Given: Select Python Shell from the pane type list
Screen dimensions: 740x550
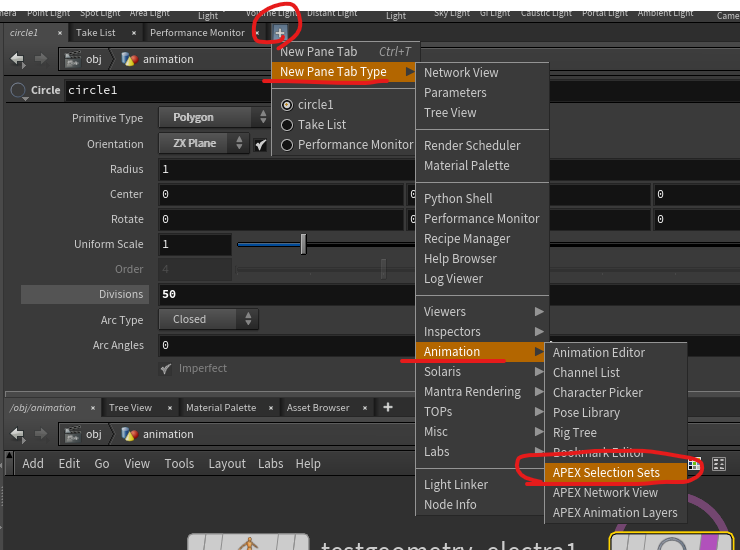Looking at the screenshot, I should tap(458, 199).
